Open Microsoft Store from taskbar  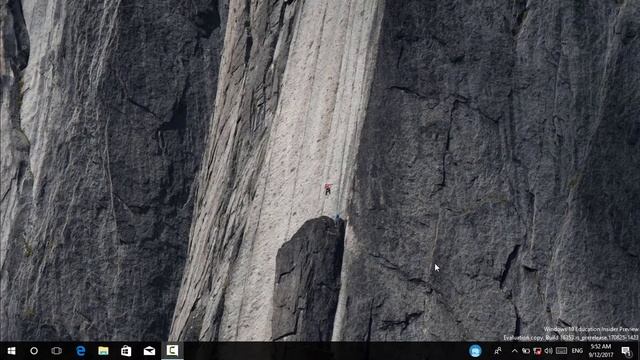click(x=126, y=351)
